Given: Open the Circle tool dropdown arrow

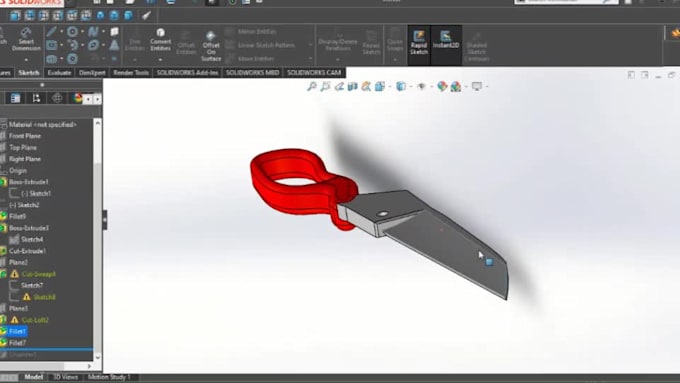Looking at the screenshot, I should (82, 32).
